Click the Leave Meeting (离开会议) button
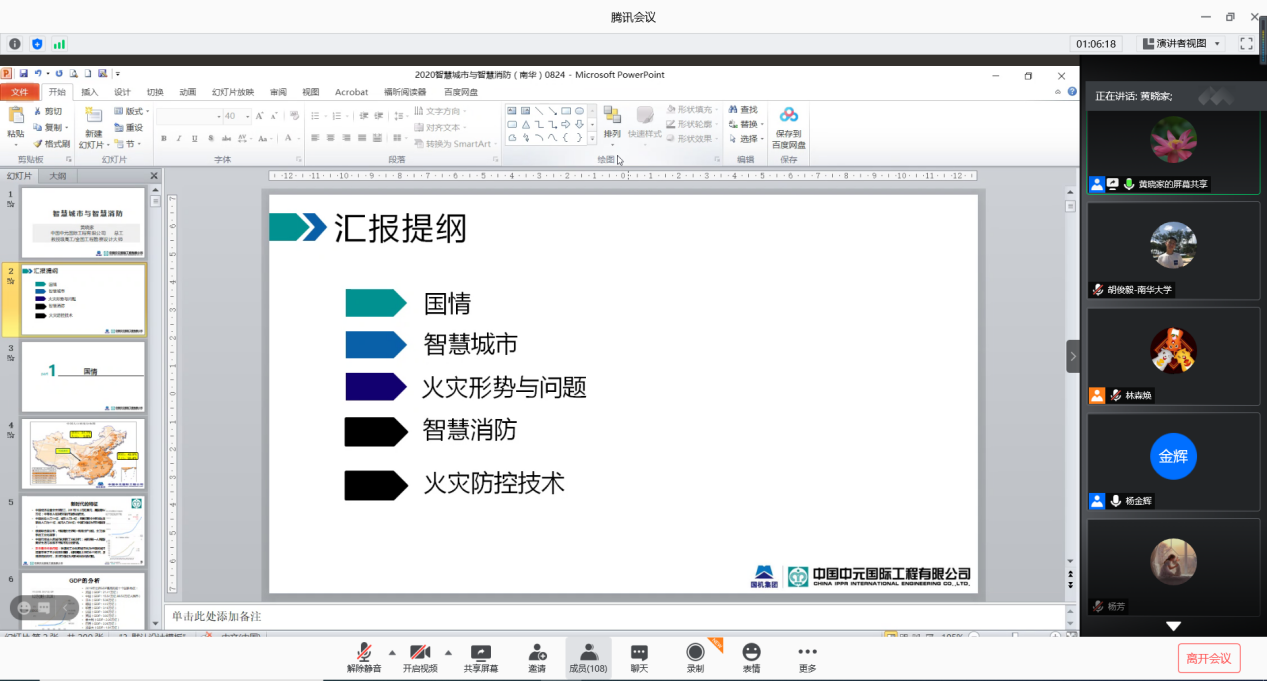This screenshot has width=1267, height=681. click(1209, 657)
